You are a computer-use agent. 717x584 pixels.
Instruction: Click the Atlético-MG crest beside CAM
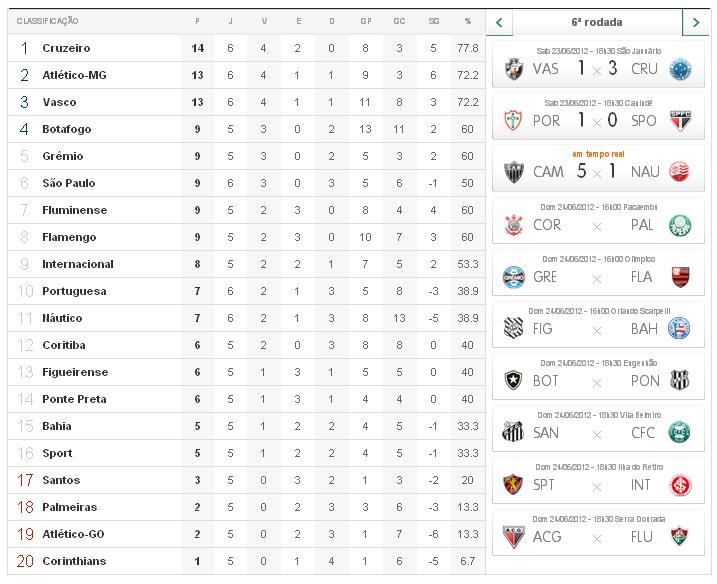515,172
